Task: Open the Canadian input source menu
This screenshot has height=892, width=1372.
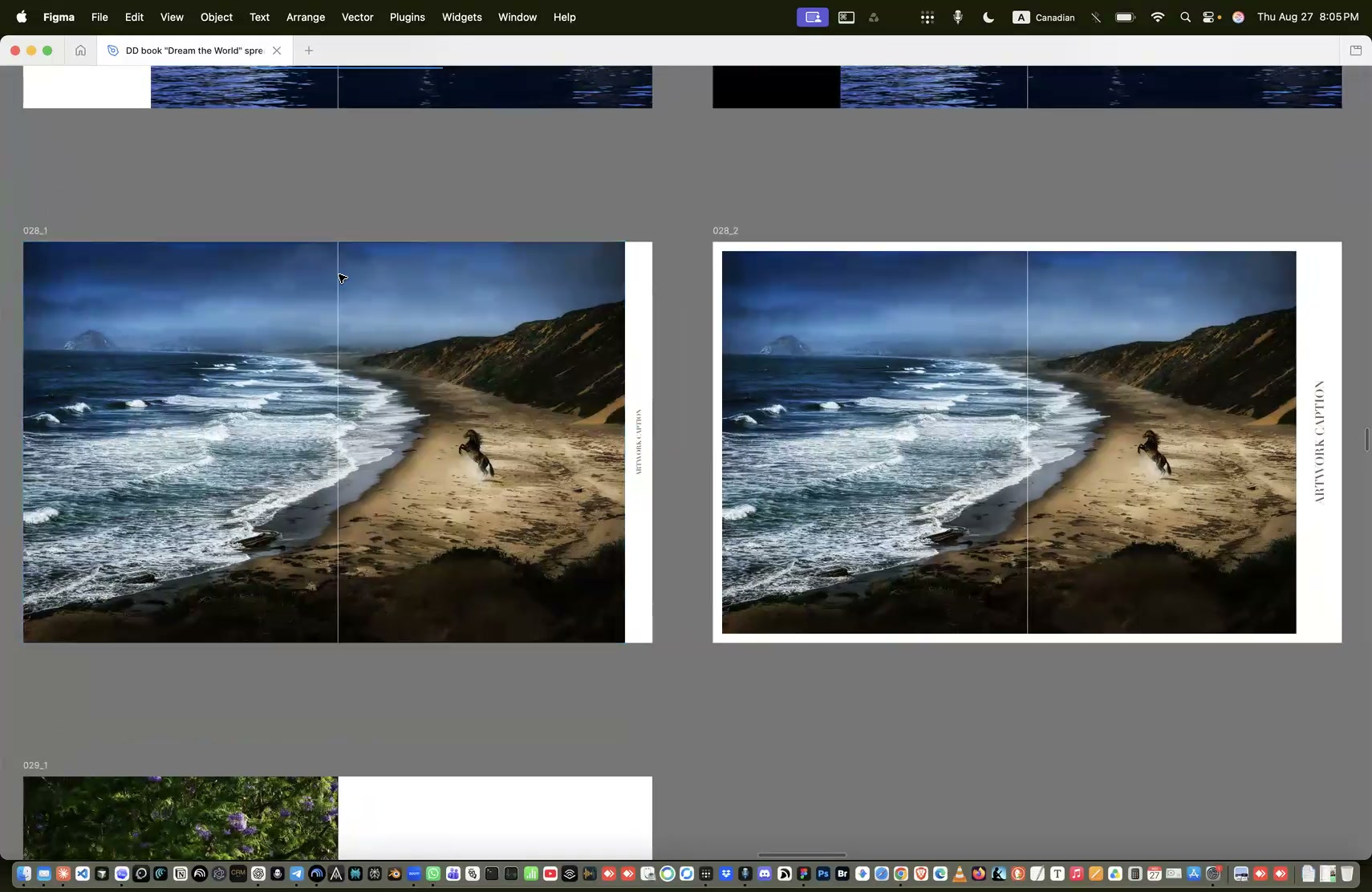Action: coord(1044,17)
